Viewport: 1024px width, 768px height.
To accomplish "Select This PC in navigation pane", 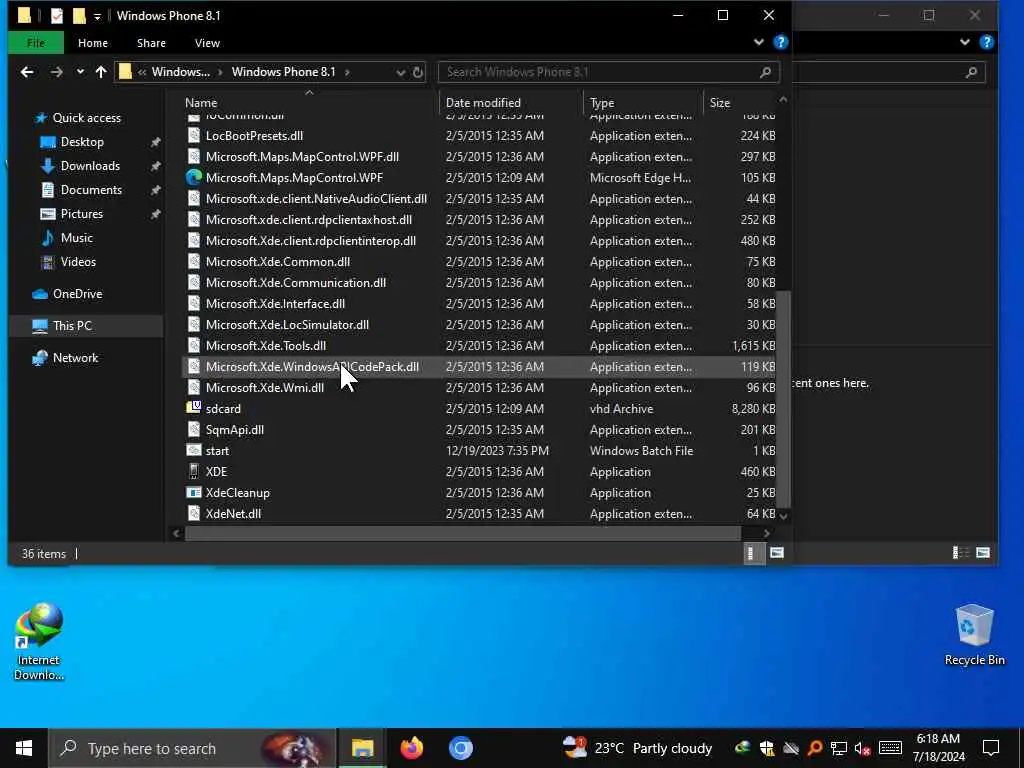I will 72,325.
